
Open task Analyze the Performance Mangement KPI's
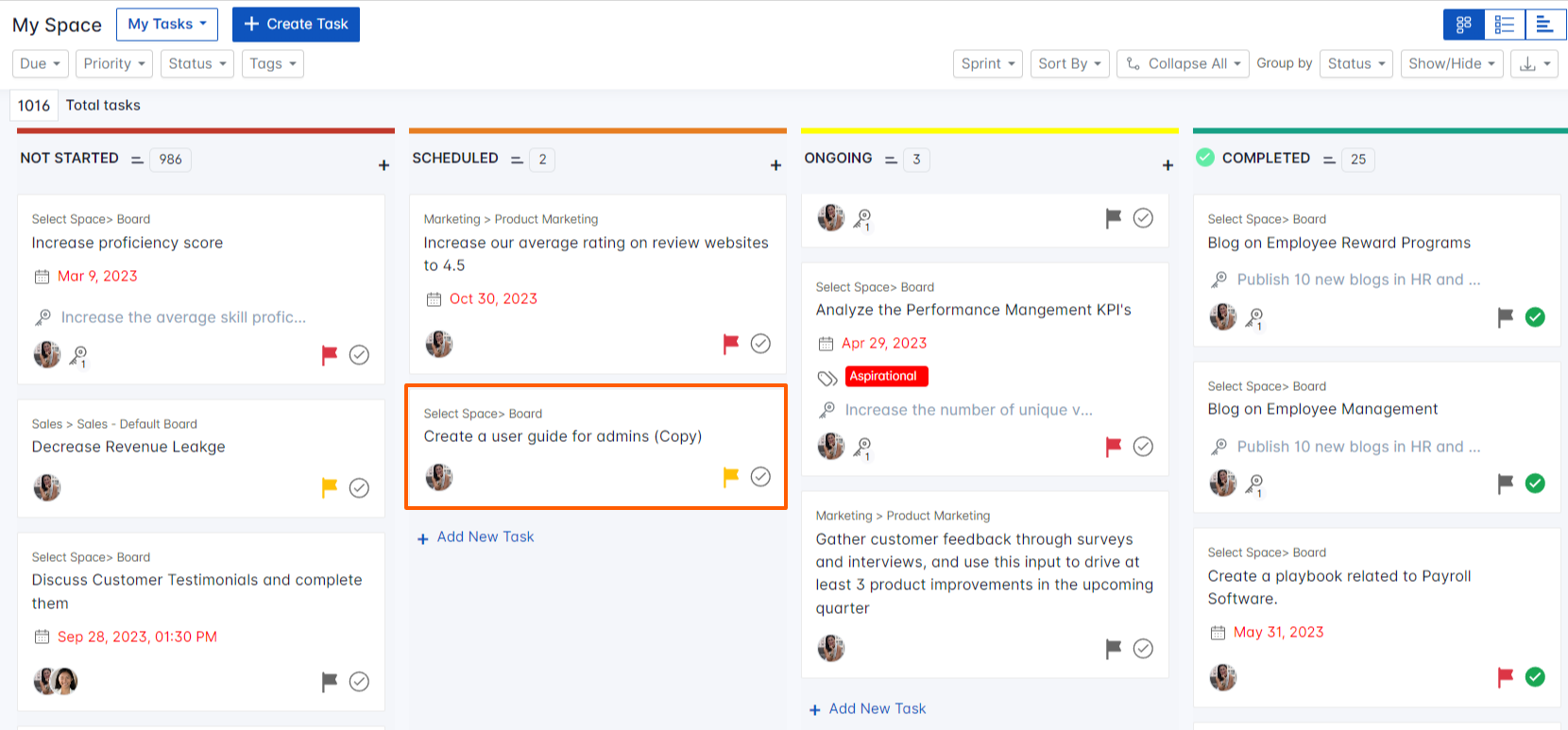pos(973,310)
